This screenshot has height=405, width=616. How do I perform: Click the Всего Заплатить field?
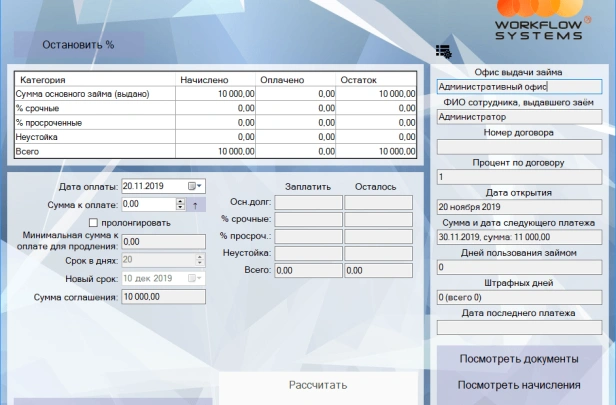tap(307, 270)
